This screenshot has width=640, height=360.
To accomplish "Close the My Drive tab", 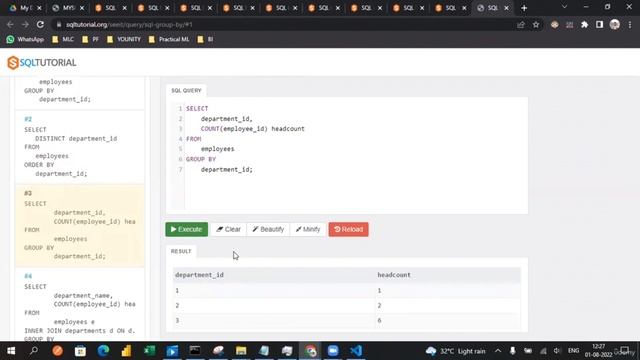I will coord(39,8).
